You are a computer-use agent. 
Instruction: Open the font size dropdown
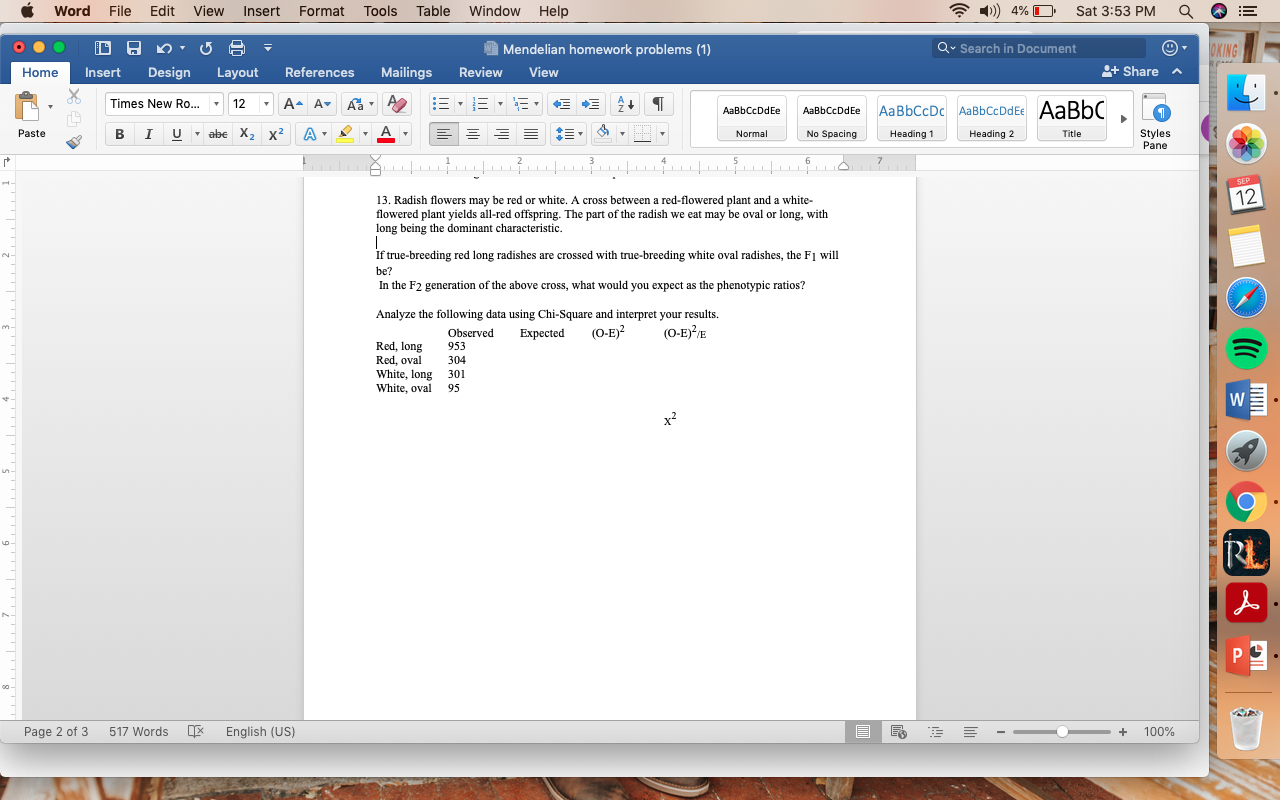tap(265, 103)
